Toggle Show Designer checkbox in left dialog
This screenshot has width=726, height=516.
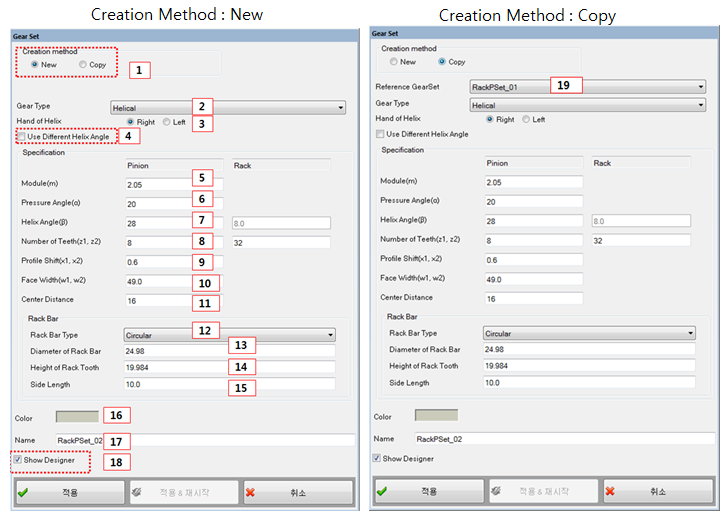coord(18,460)
